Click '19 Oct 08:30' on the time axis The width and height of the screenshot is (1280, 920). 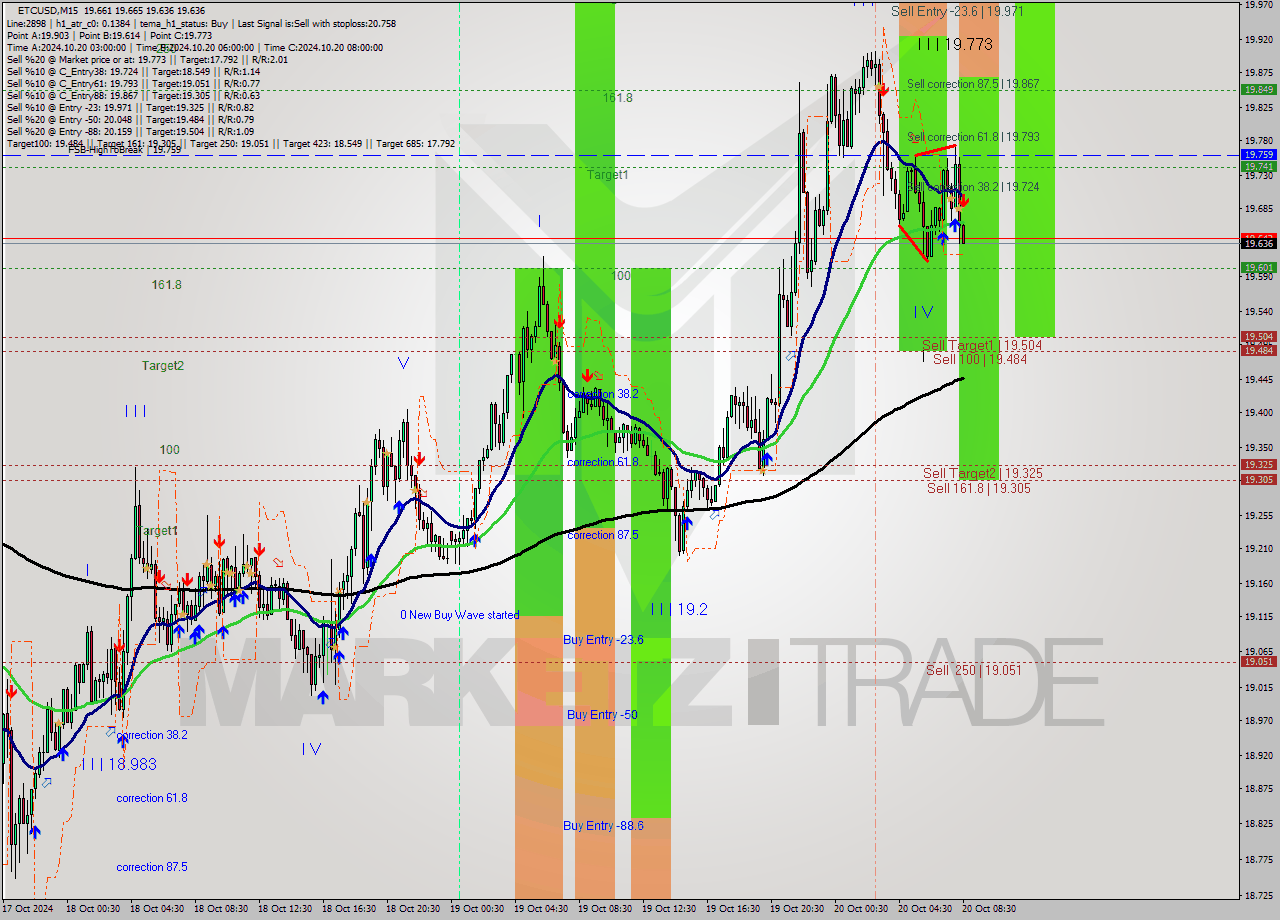pos(604,909)
